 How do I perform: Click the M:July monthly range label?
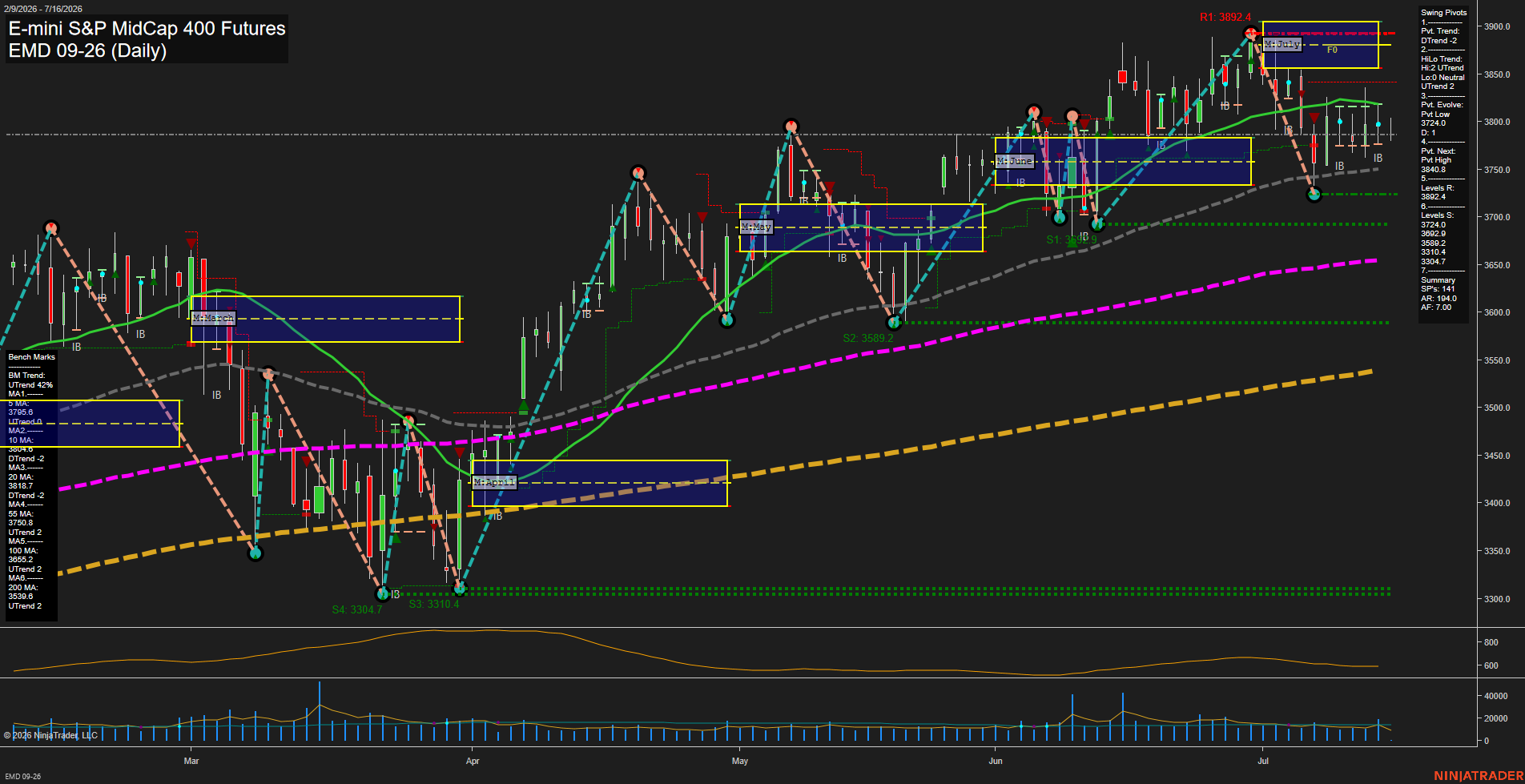(1282, 44)
